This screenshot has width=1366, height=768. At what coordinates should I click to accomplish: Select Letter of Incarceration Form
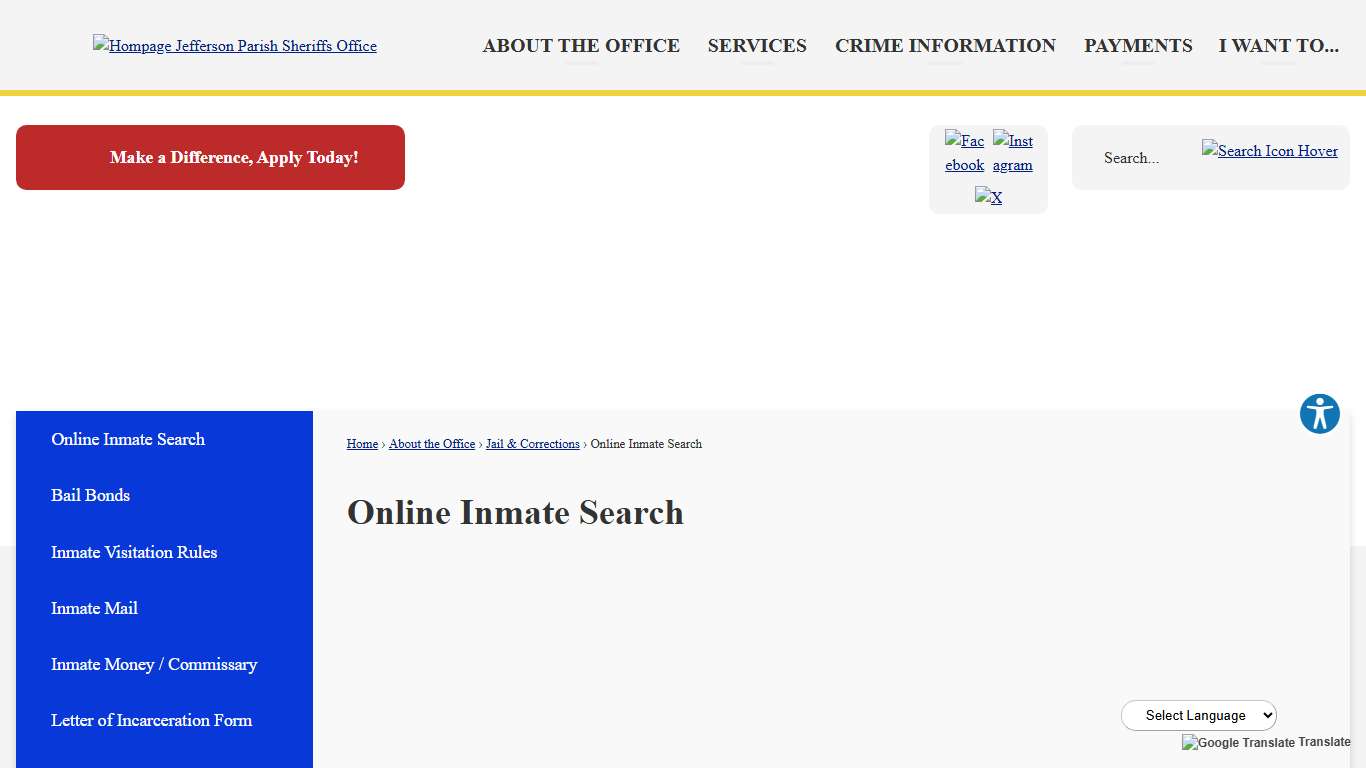[x=151, y=720]
